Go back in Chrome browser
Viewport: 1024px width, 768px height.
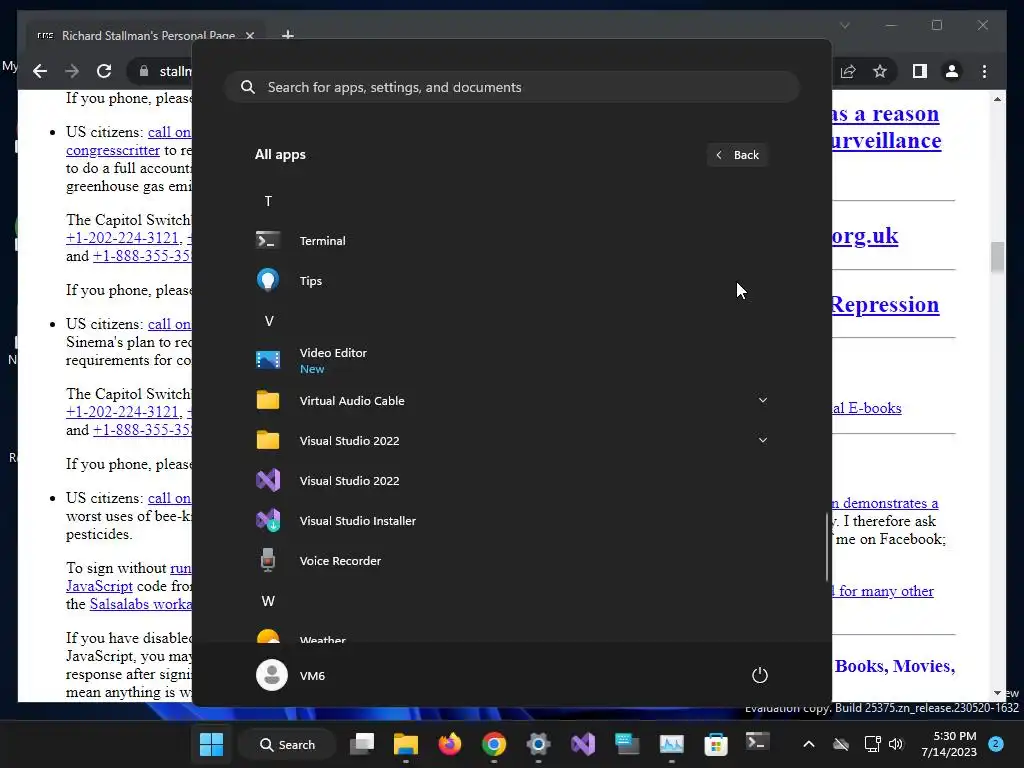pos(40,71)
